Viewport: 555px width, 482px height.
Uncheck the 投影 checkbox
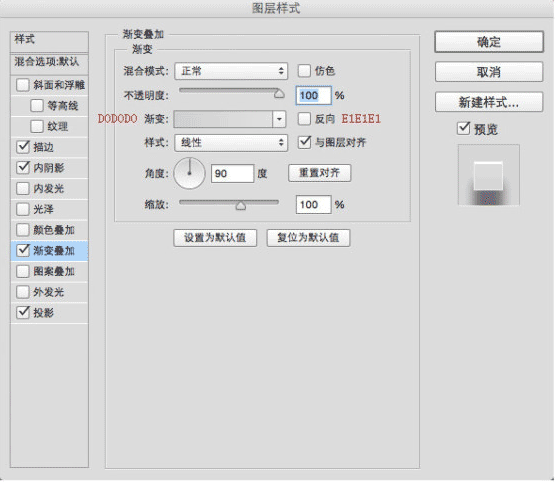click(23, 312)
